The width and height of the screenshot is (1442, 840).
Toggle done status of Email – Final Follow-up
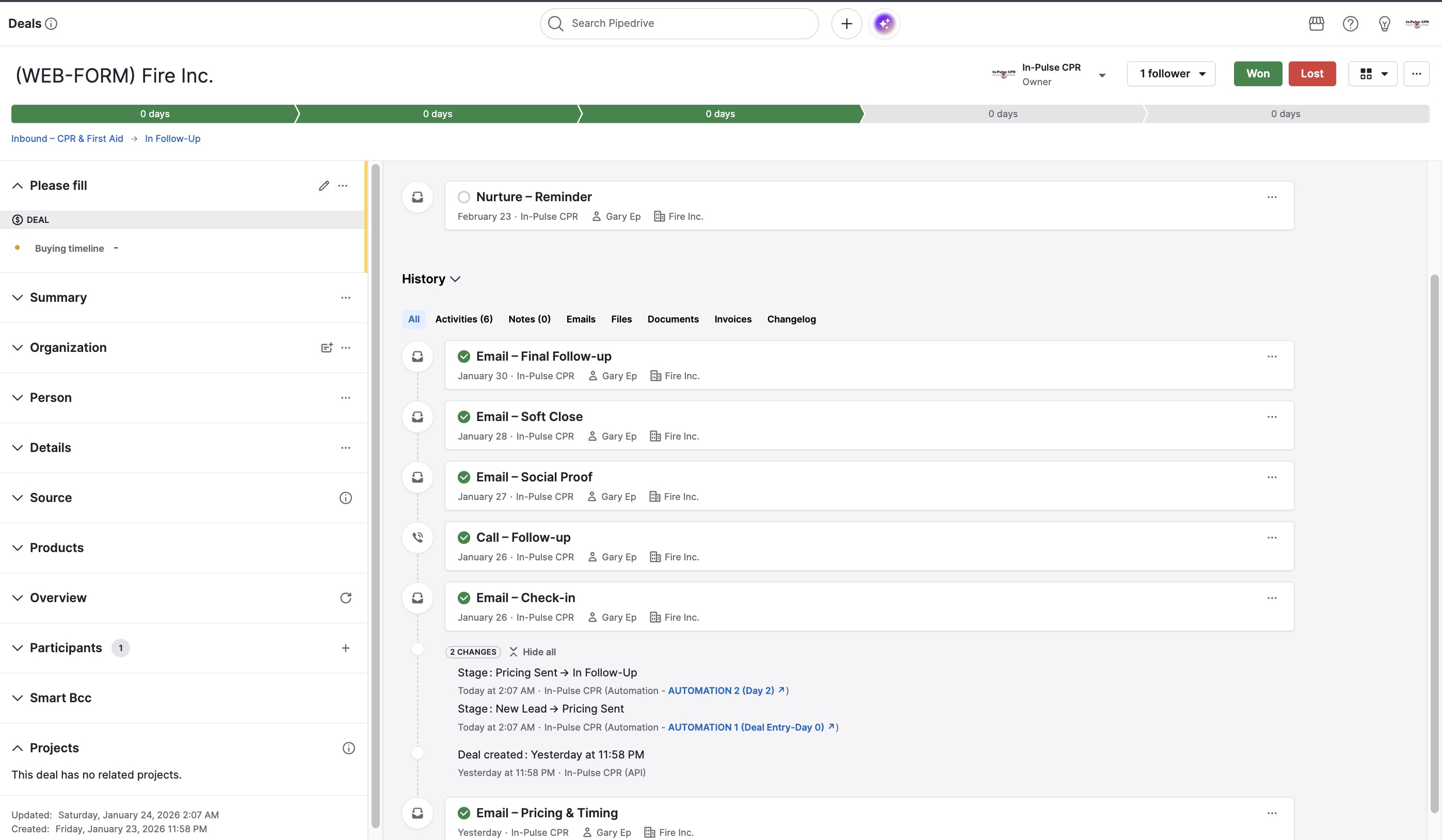(464, 357)
